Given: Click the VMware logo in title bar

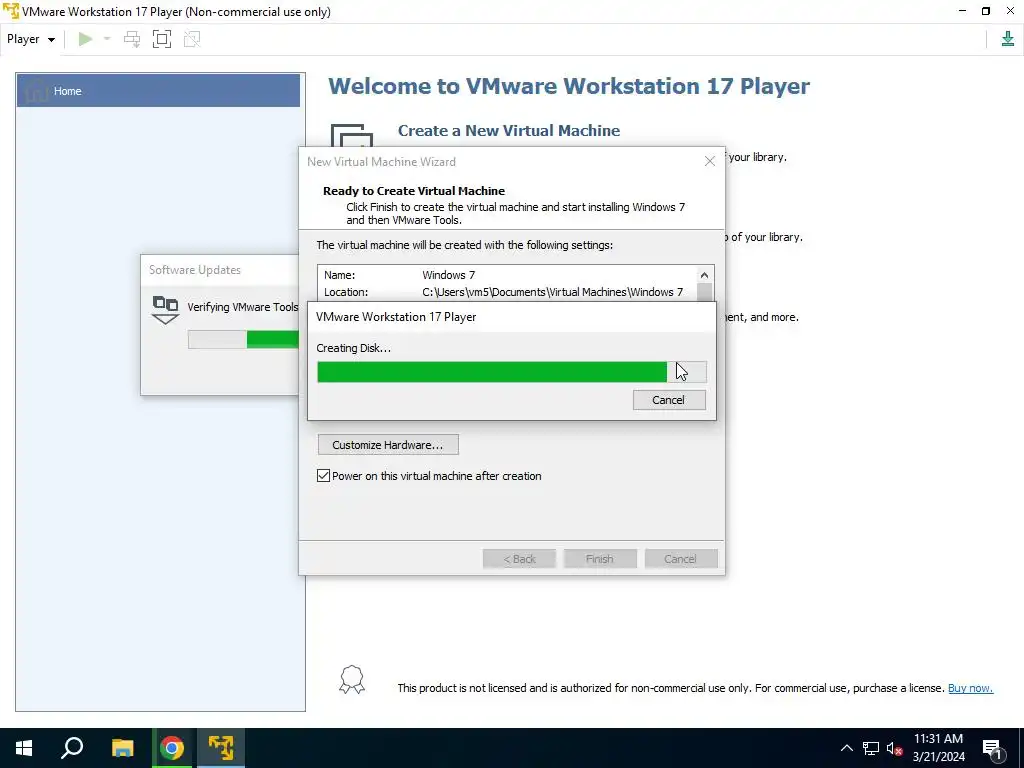Looking at the screenshot, I should click(10, 11).
